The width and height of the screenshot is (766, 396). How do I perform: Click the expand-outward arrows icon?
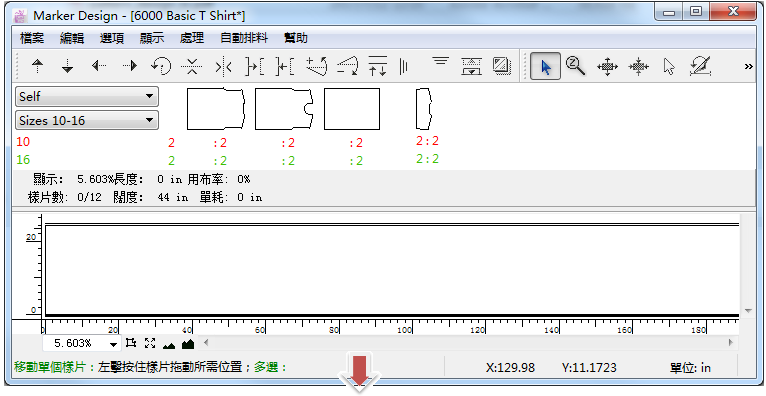(607, 66)
